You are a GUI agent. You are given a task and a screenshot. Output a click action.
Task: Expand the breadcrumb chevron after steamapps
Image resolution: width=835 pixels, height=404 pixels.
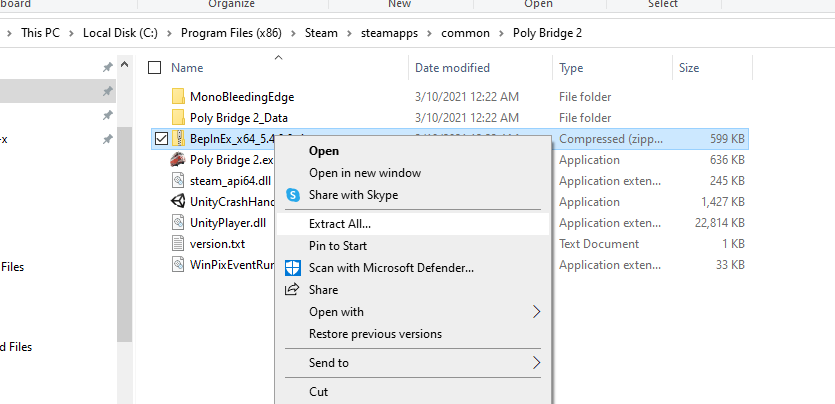(x=432, y=33)
